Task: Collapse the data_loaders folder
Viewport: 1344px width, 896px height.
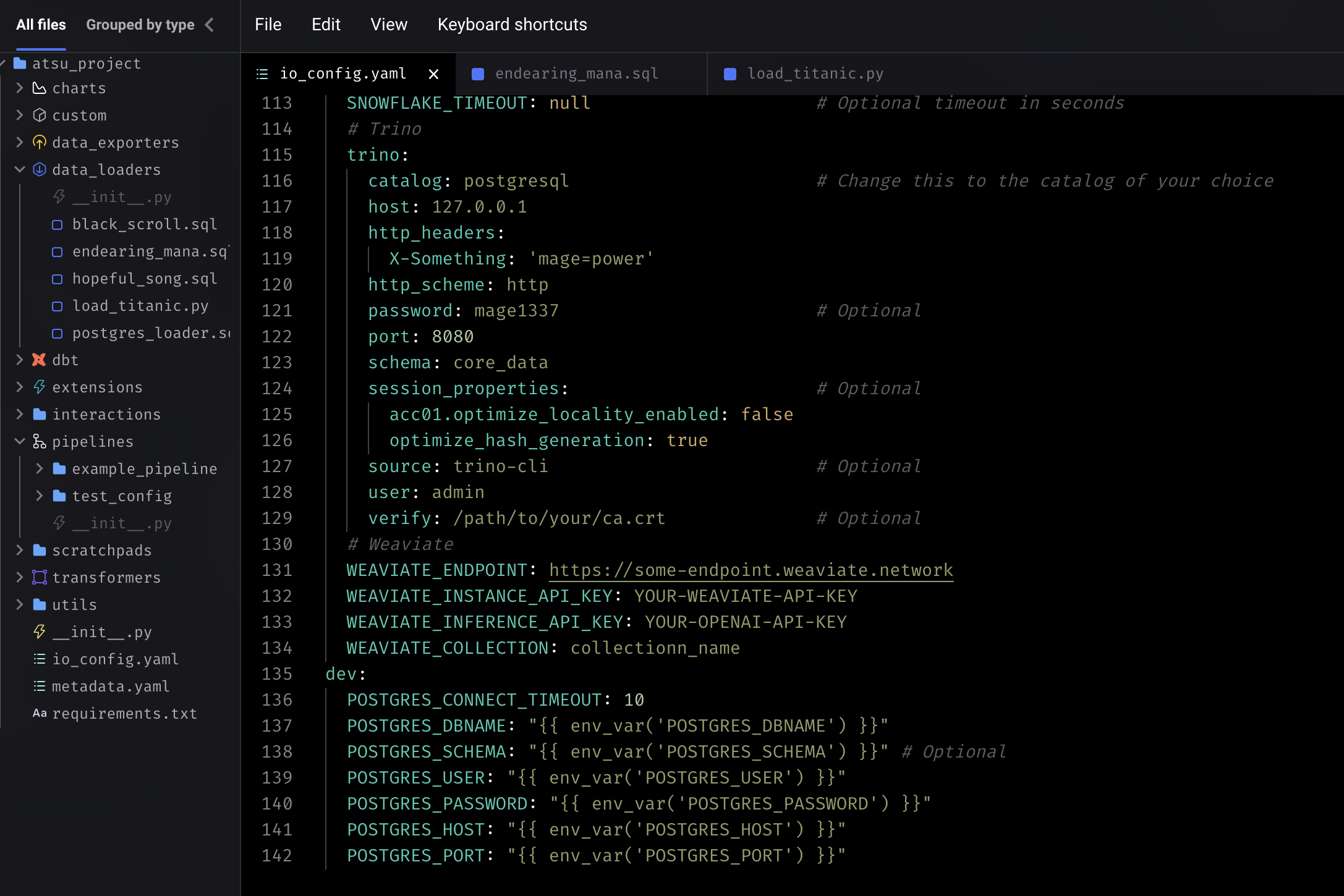Action: (x=20, y=170)
